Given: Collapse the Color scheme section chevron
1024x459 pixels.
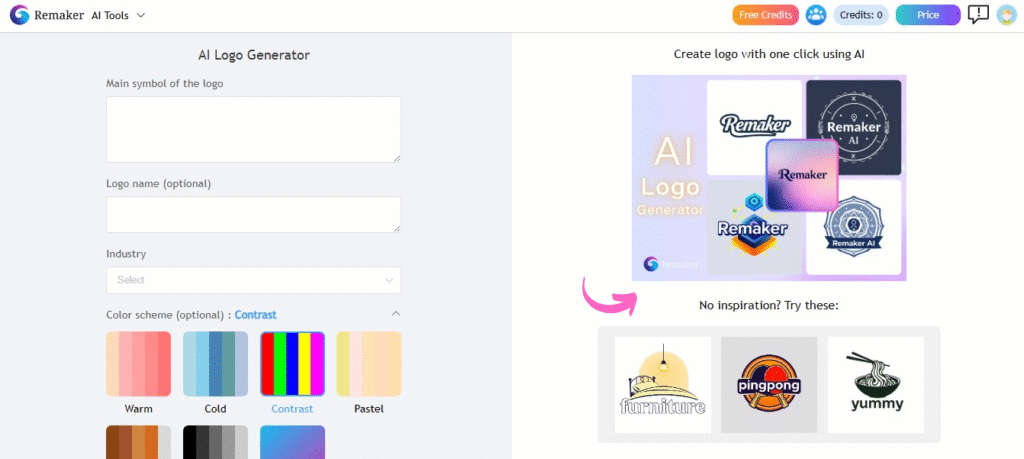Looking at the screenshot, I should click(394, 314).
